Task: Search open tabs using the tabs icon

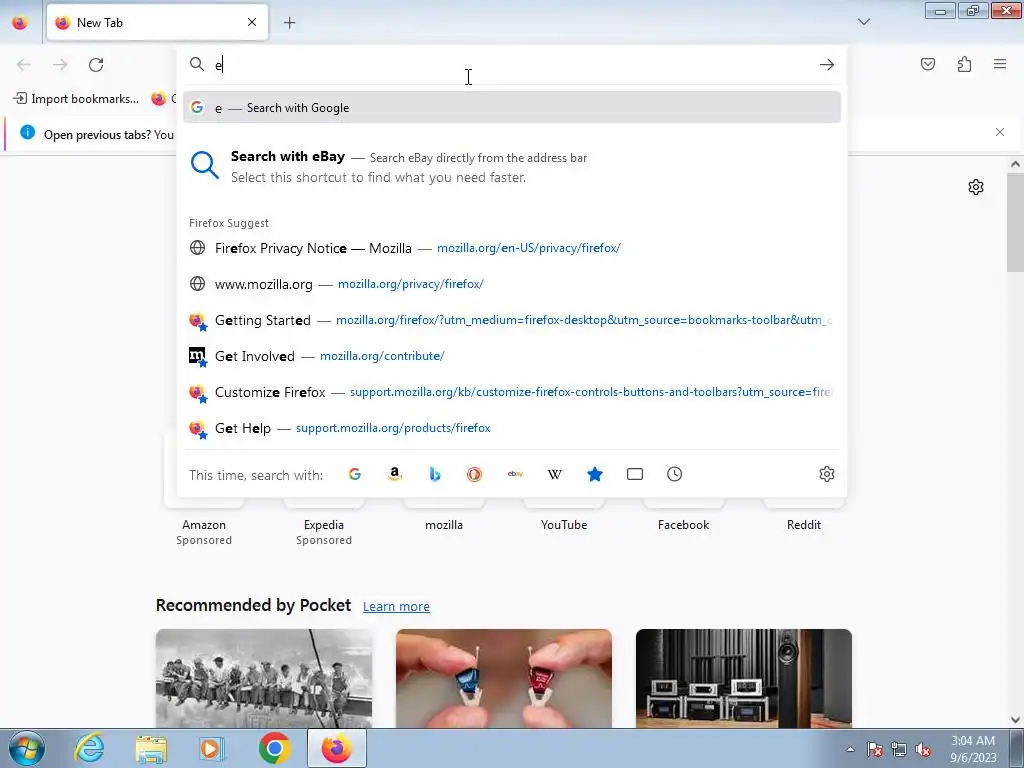Action: (x=635, y=474)
